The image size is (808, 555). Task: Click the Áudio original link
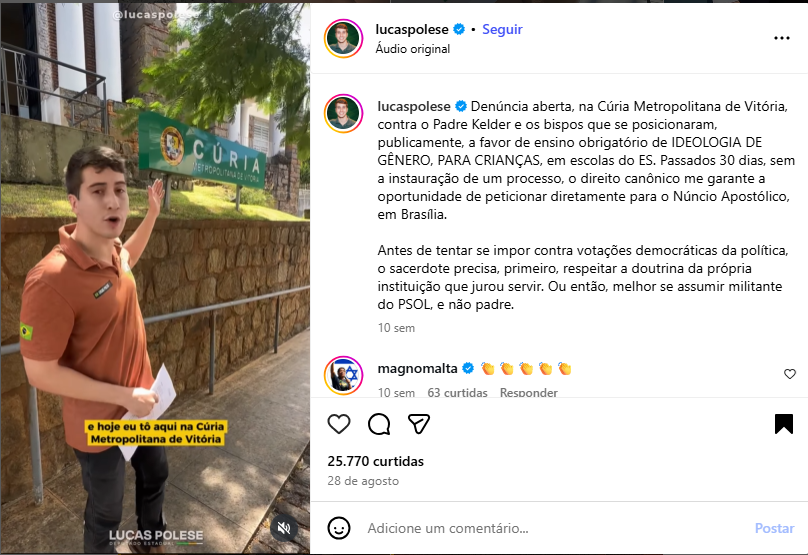pyautogui.click(x=412, y=49)
